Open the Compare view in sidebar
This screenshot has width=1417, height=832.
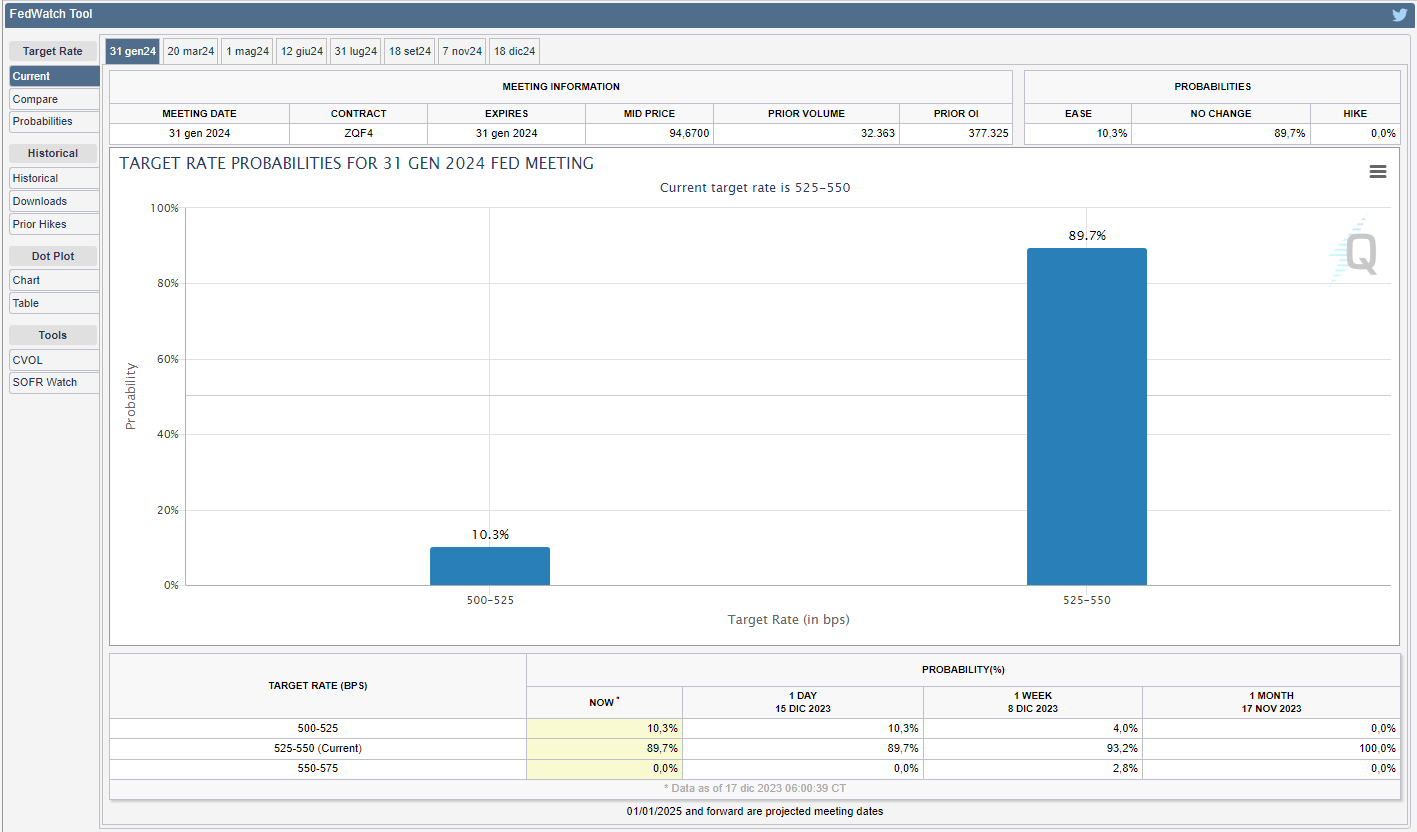click(54, 99)
